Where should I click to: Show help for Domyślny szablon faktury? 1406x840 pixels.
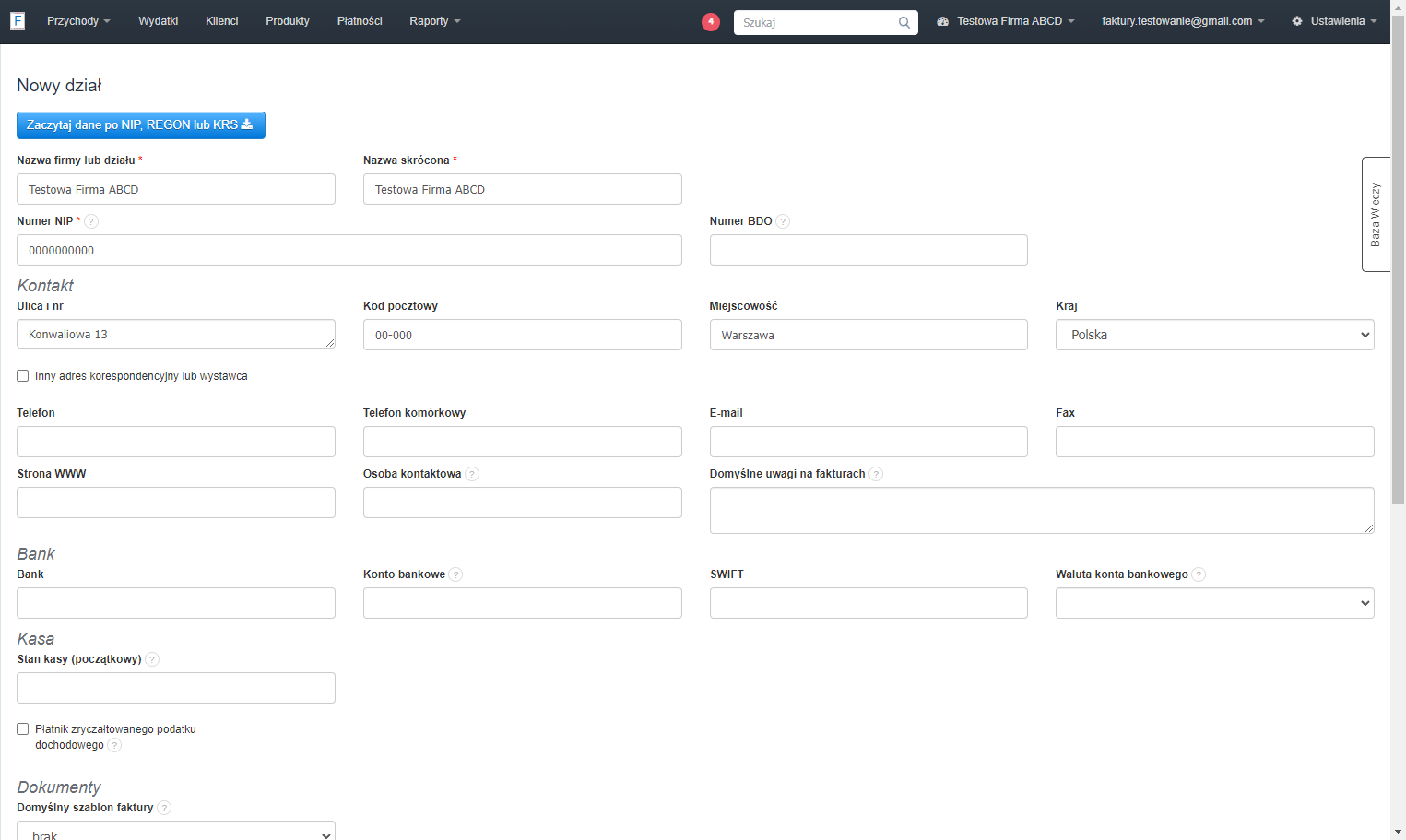[x=164, y=808]
